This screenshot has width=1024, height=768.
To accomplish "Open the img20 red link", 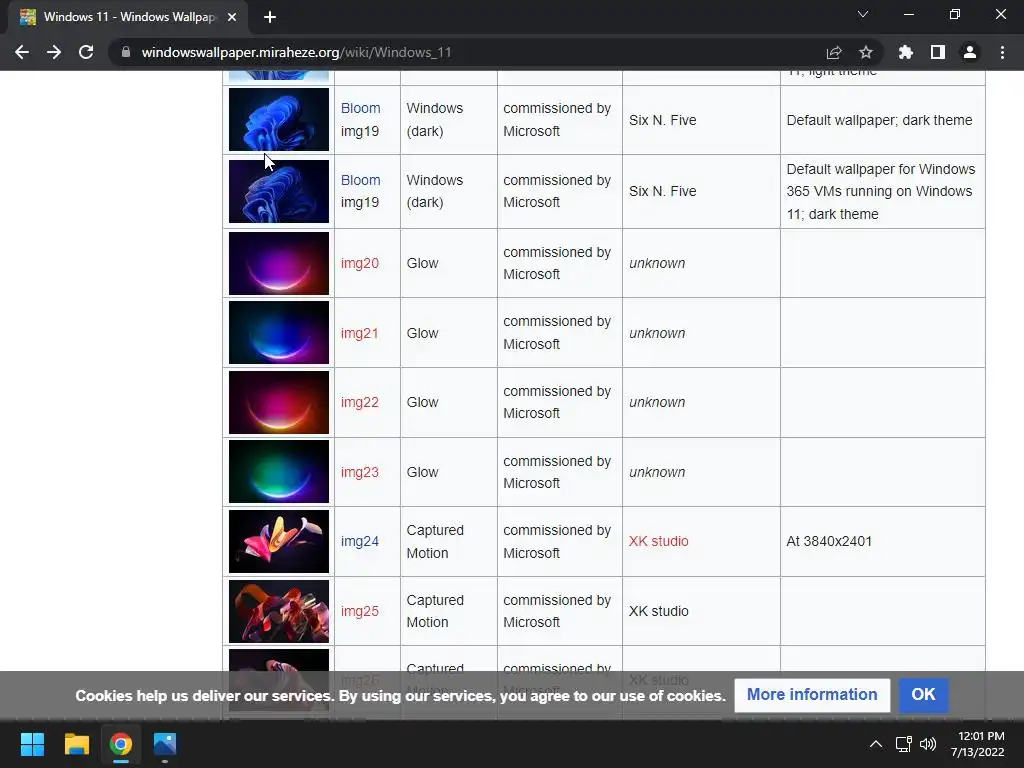I will 360,263.
